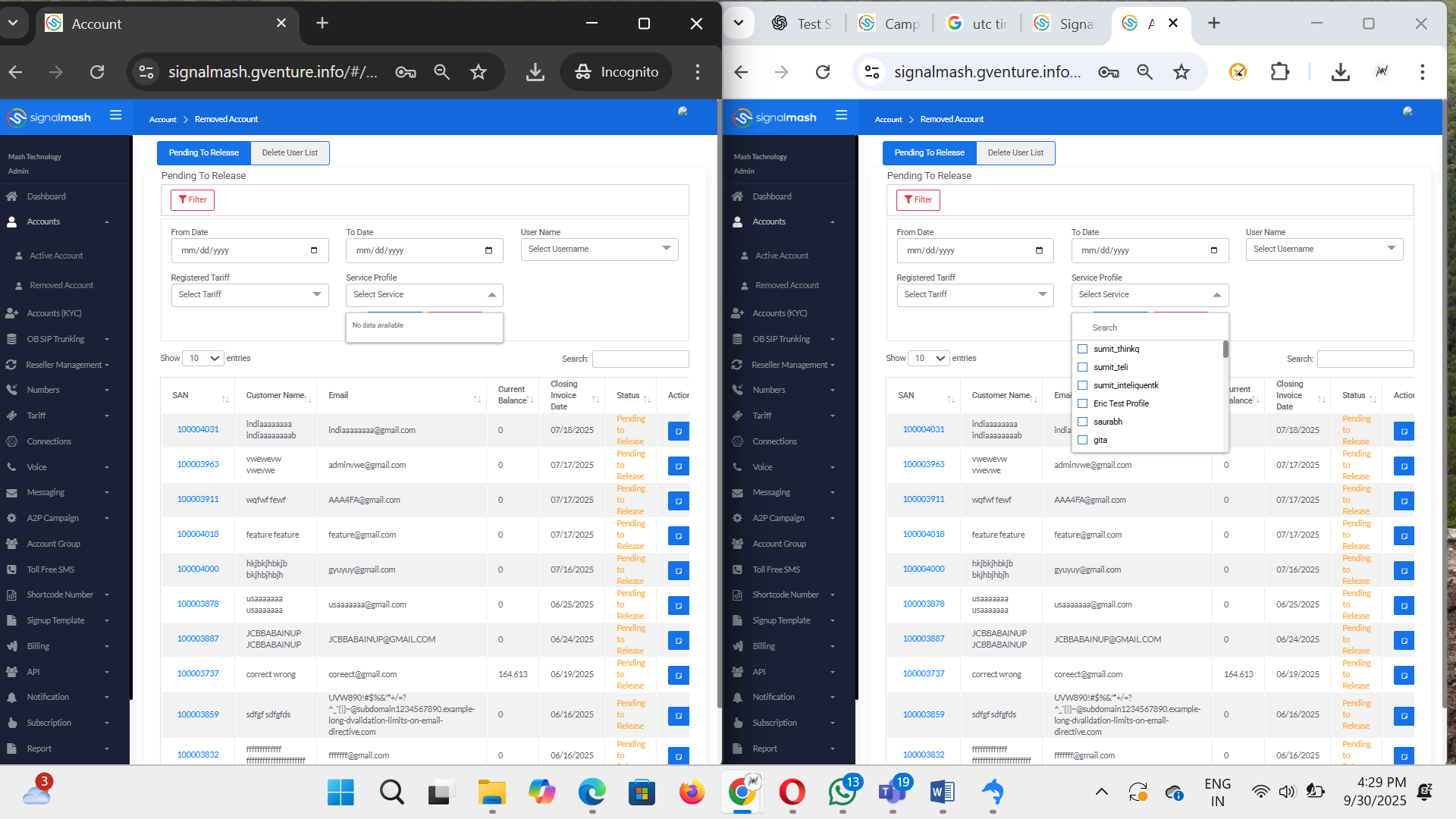Click bookmark star in Incognito window toolbar
1456x819 pixels.
point(478,72)
